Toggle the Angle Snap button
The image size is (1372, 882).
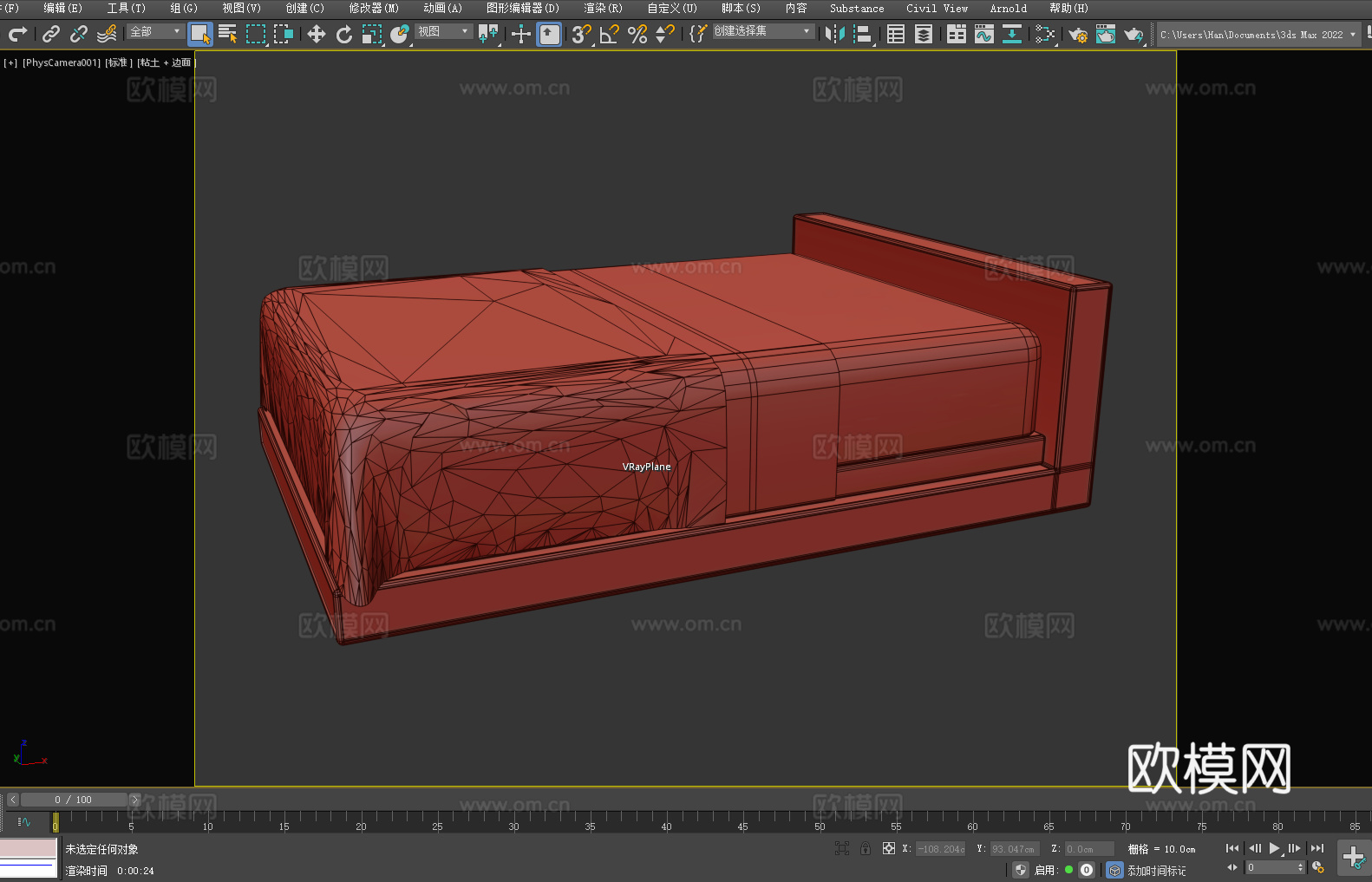[x=610, y=34]
